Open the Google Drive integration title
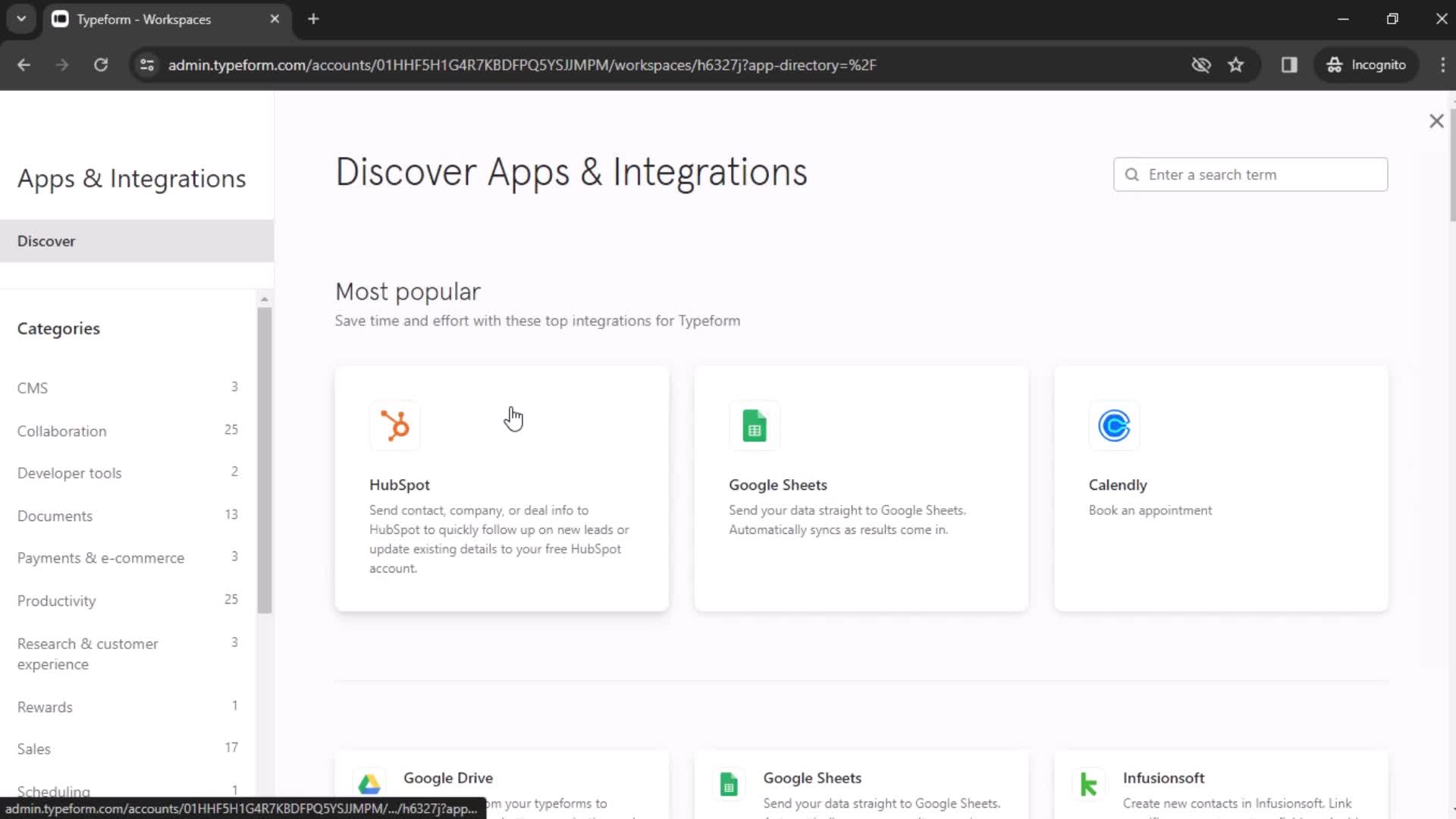Screen dimensions: 1456x819 pyautogui.click(x=447, y=778)
